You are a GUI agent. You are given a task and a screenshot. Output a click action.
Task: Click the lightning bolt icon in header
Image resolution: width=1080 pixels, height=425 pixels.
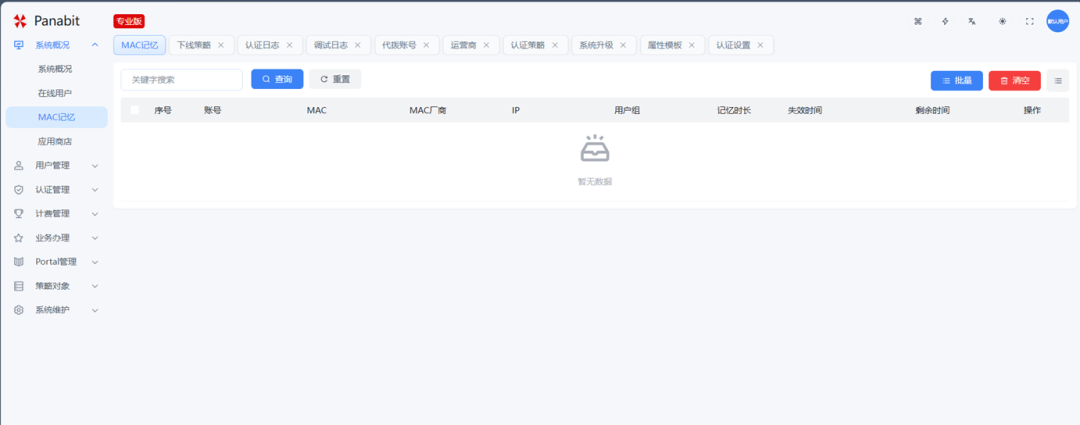[x=945, y=21]
